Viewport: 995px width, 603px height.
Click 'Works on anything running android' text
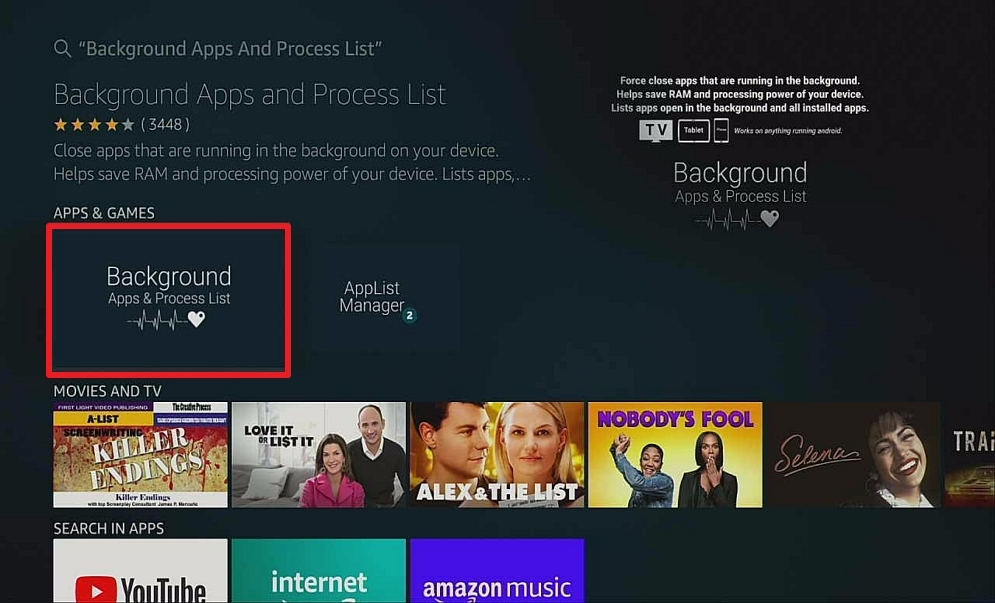click(x=787, y=131)
